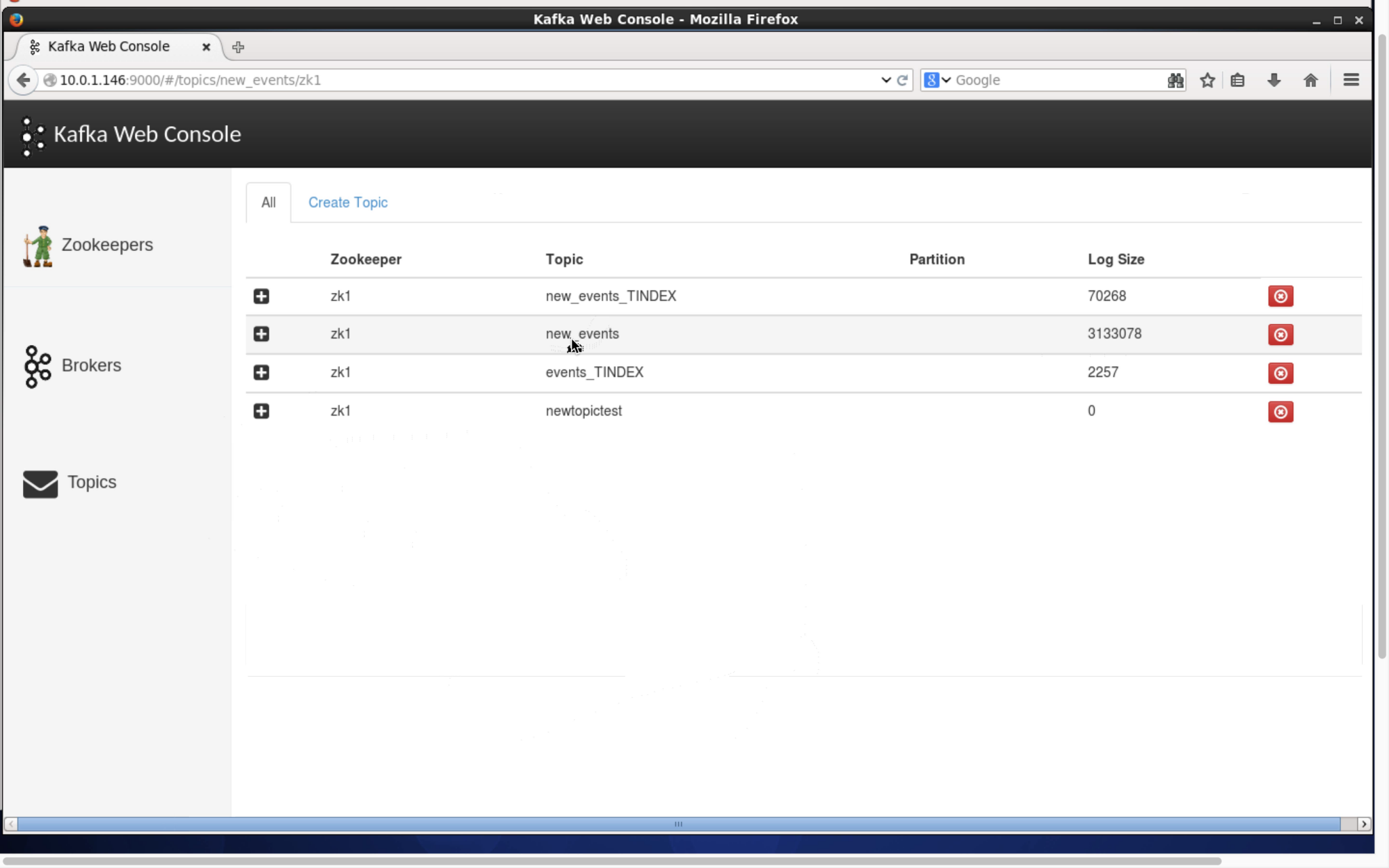Click delete icon for new_events_TINDEX topic

pos(1280,295)
